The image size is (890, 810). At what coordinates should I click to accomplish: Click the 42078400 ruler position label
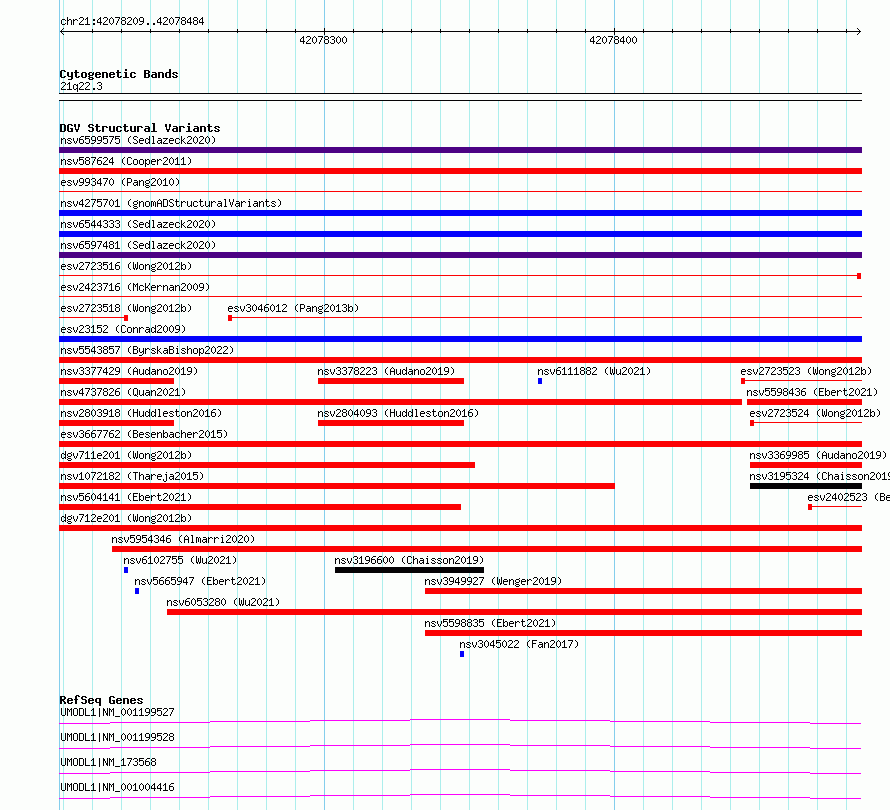coord(613,40)
